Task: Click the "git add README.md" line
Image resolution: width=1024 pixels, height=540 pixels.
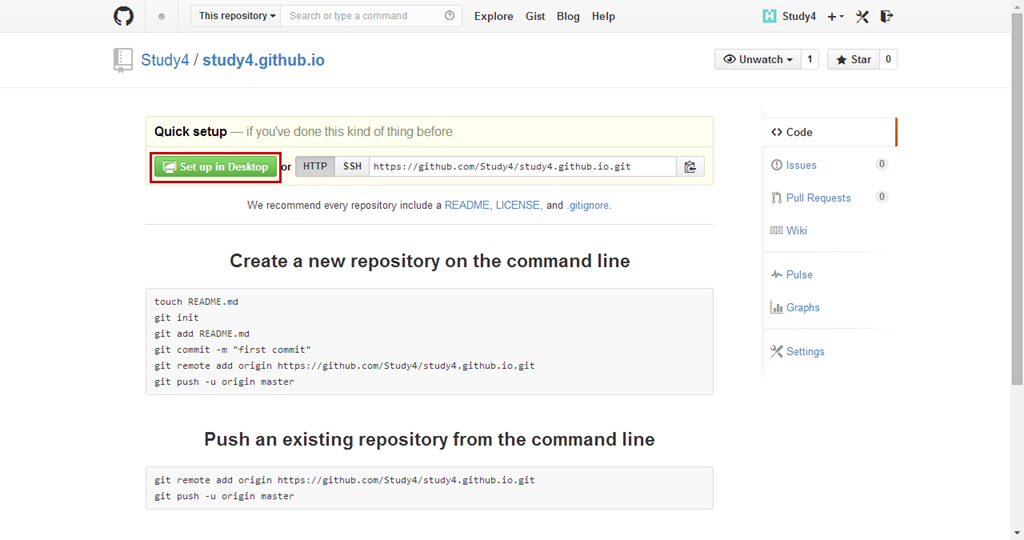Action: (202, 334)
